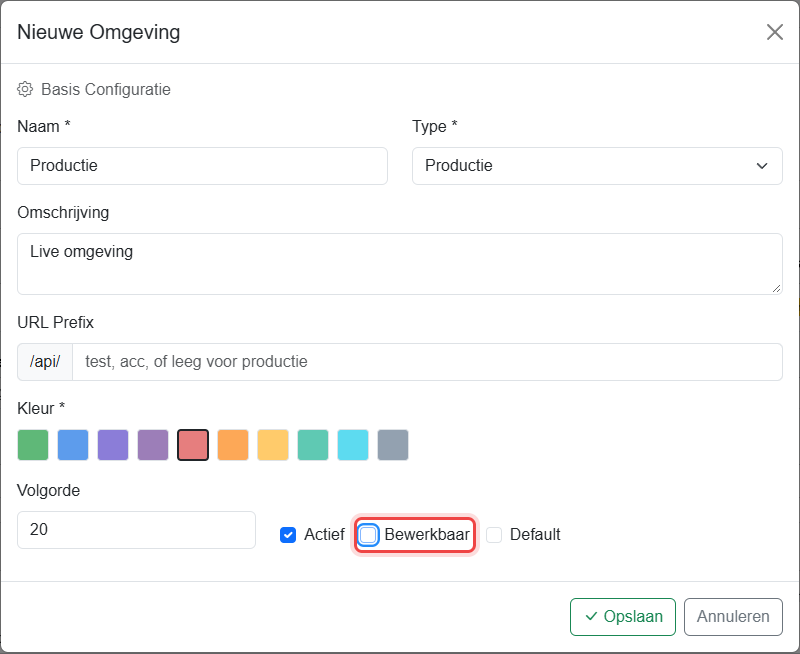
Task: Click the Naam * label
Action: [x=44, y=126]
